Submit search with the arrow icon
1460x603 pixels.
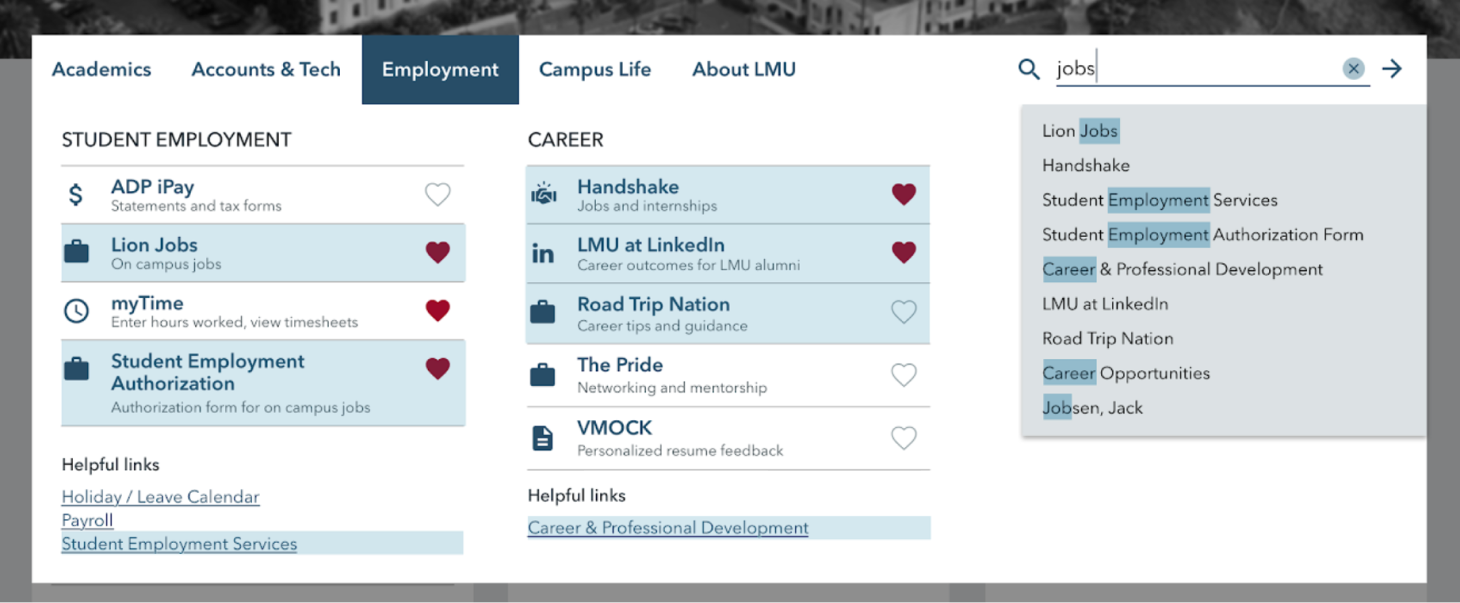point(1392,69)
